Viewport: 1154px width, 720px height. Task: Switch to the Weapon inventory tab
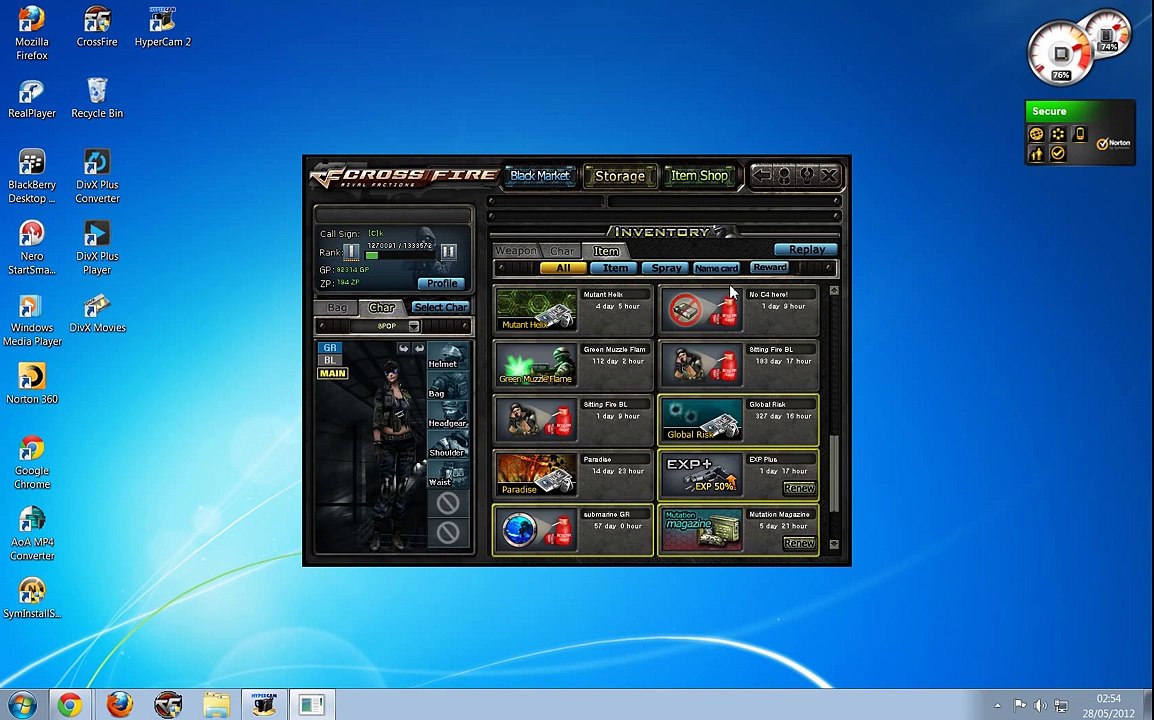point(515,251)
